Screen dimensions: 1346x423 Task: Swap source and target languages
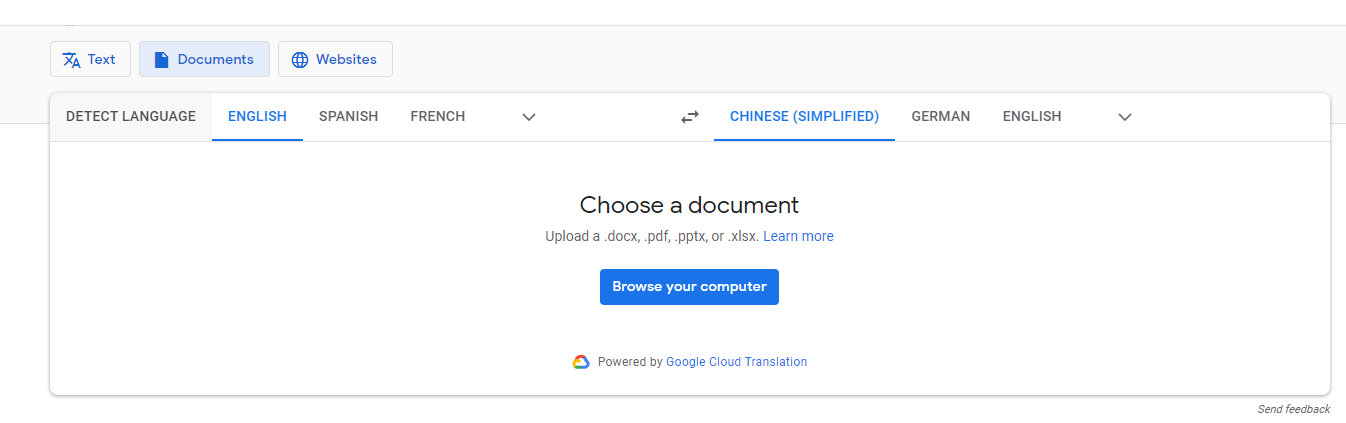point(690,117)
